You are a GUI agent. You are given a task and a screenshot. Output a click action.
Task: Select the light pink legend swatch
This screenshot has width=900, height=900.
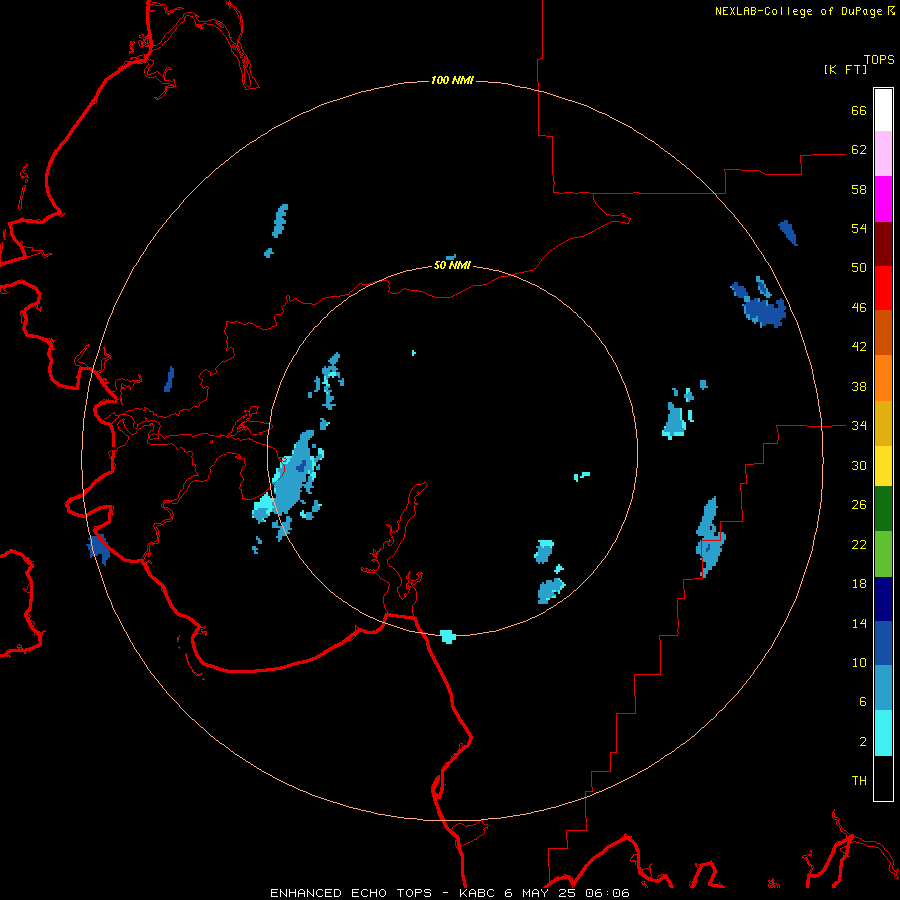[883, 154]
